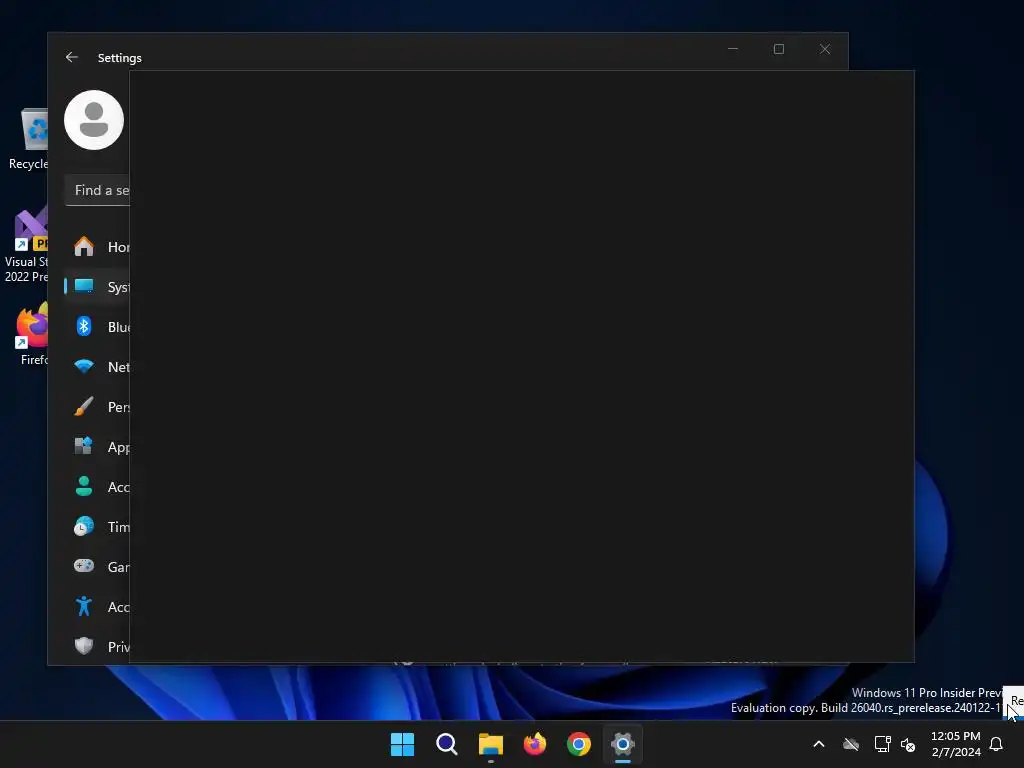Launch Firefox from the taskbar
The width and height of the screenshot is (1024, 768).
pyautogui.click(x=535, y=744)
